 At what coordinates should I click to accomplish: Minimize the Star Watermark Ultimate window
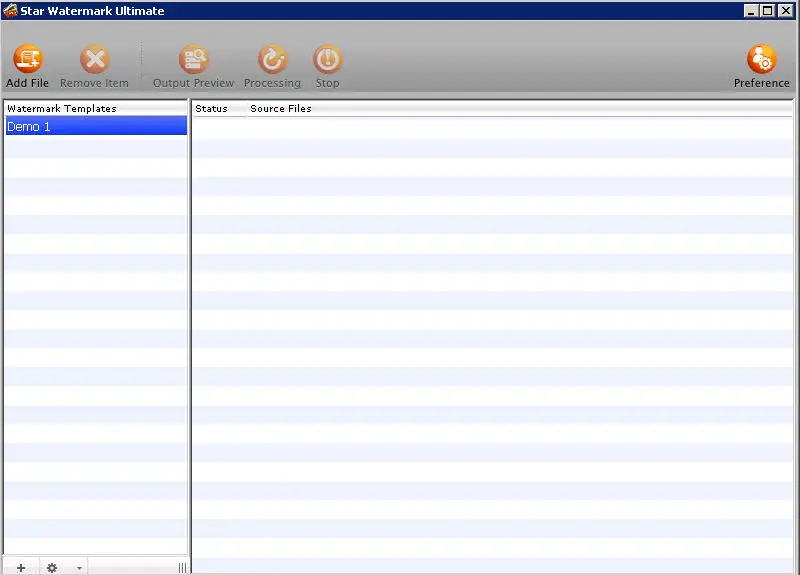tap(750, 11)
